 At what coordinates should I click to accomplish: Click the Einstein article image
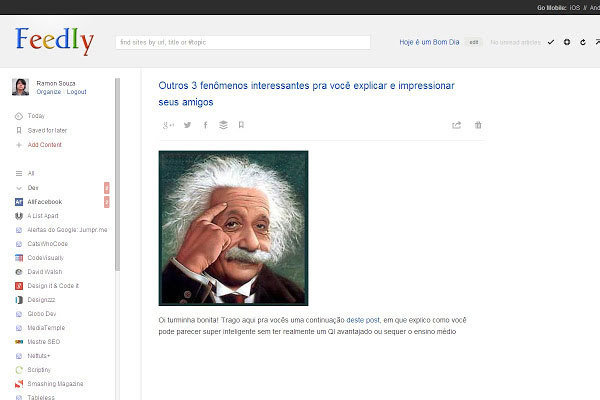233,228
